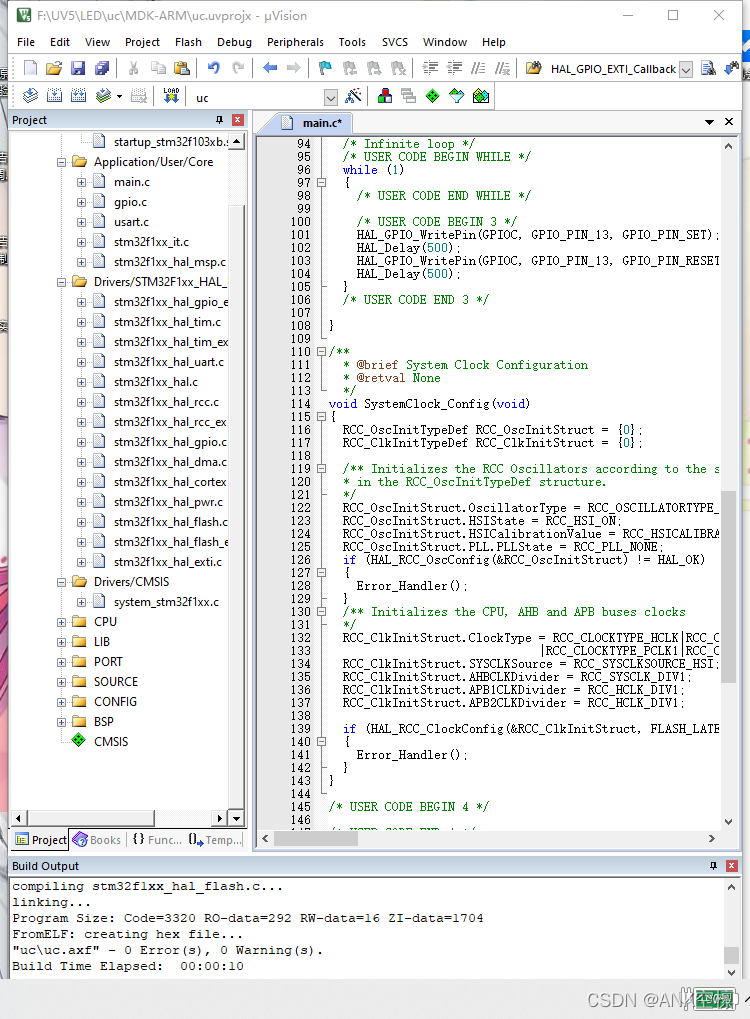This screenshot has width=750, height=1019.
Task: Click the Batch Build icon
Action: pyautogui.click(x=104, y=96)
